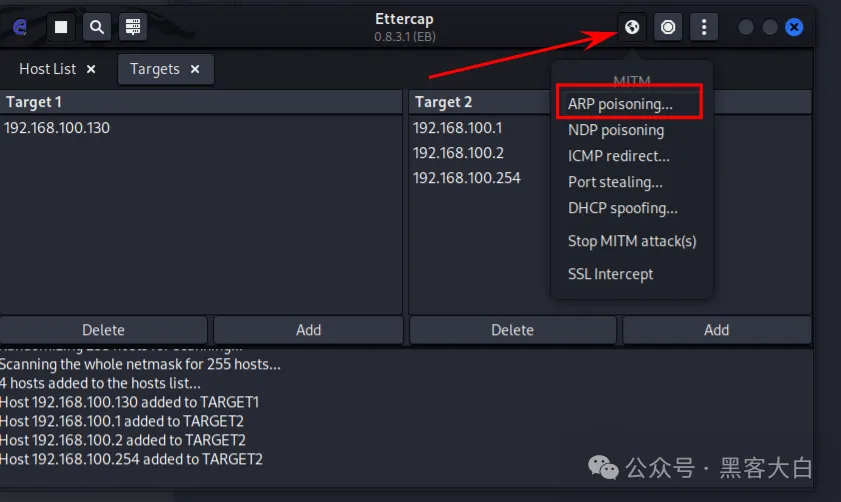Choose NDP poisoning from the MITM menu
The width and height of the screenshot is (841, 502).
[x=616, y=130]
